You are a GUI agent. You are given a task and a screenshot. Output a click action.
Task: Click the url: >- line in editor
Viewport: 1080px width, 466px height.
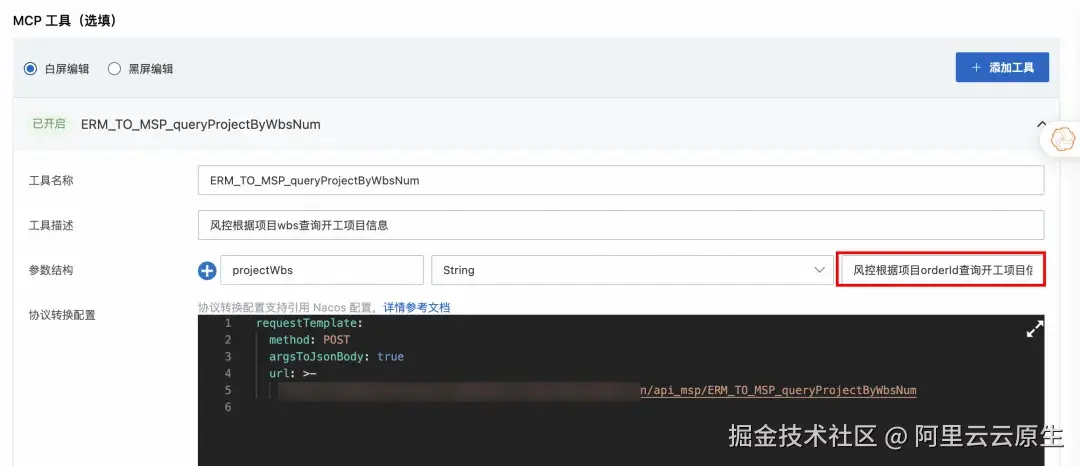(x=293, y=374)
